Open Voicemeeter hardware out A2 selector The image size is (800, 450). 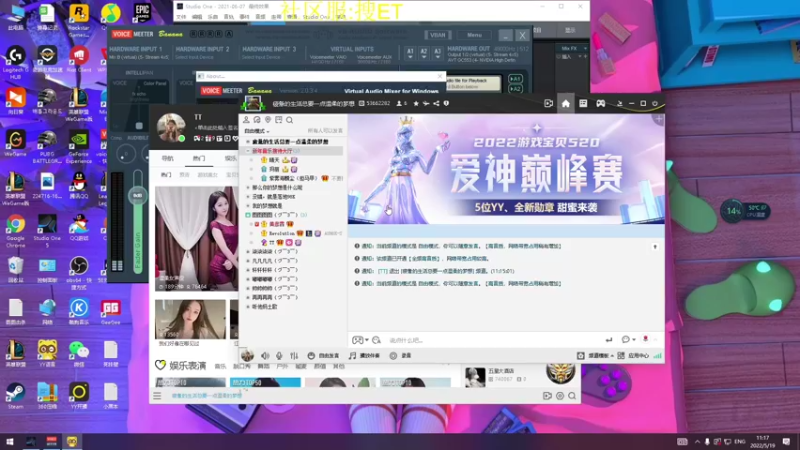pyautogui.click(x=423, y=53)
